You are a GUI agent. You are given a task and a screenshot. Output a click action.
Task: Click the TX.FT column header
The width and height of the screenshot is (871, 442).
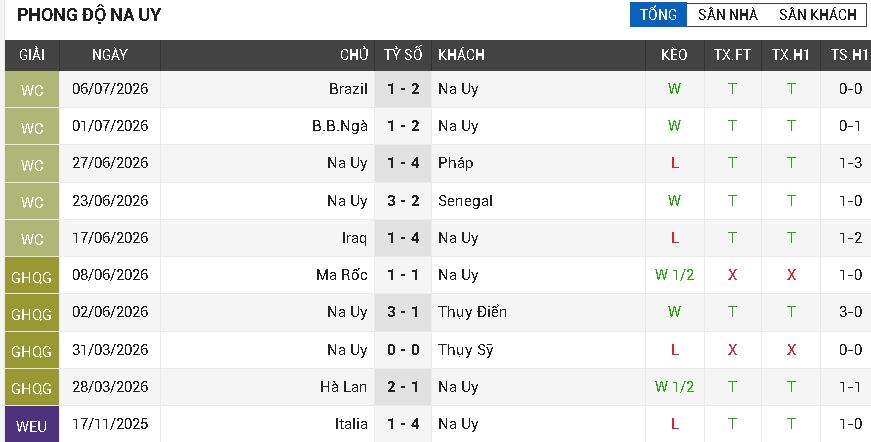(x=732, y=55)
